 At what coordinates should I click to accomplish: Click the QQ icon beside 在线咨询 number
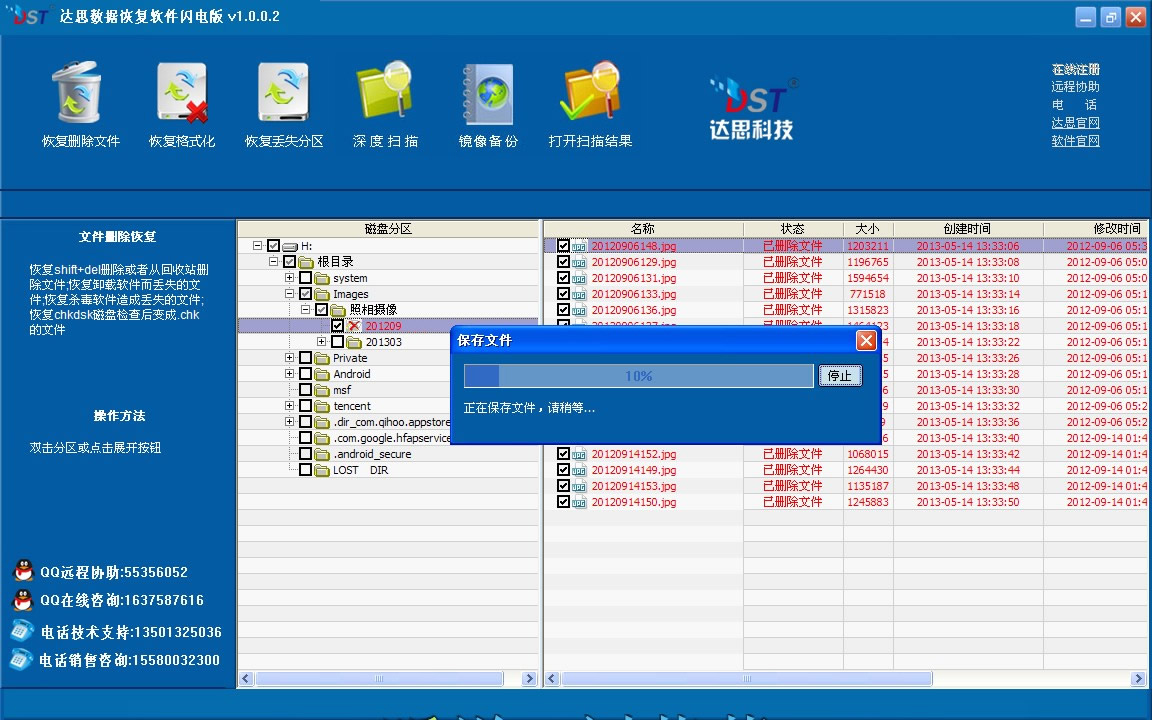(x=22, y=601)
